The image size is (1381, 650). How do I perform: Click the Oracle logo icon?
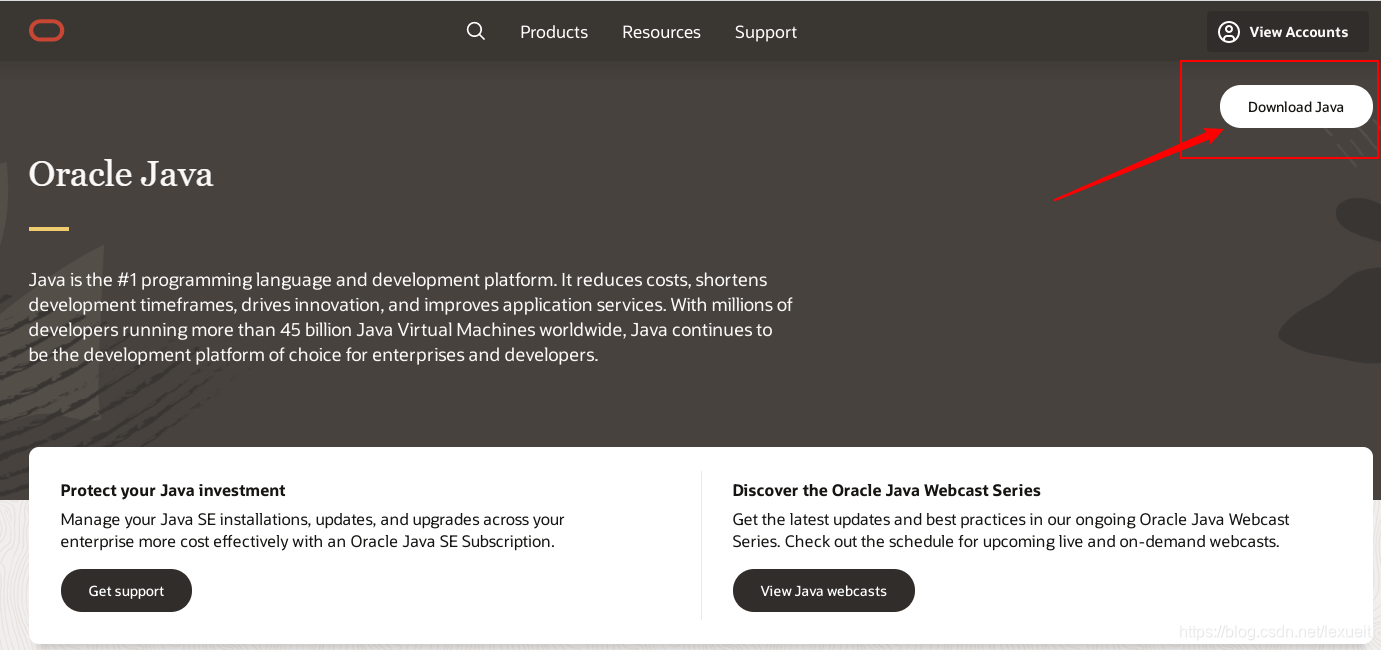47,31
